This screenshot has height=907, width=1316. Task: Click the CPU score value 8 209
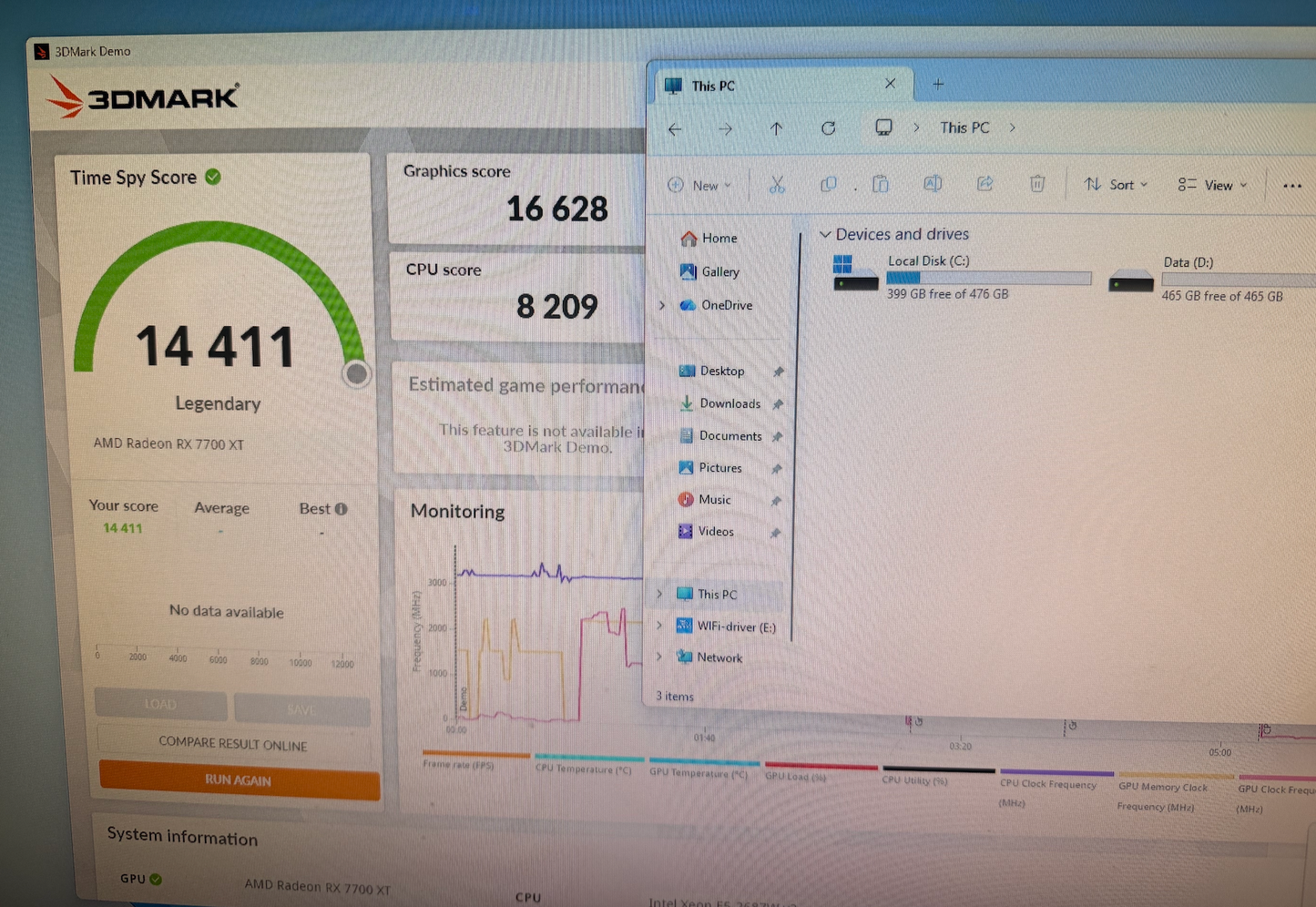(557, 307)
